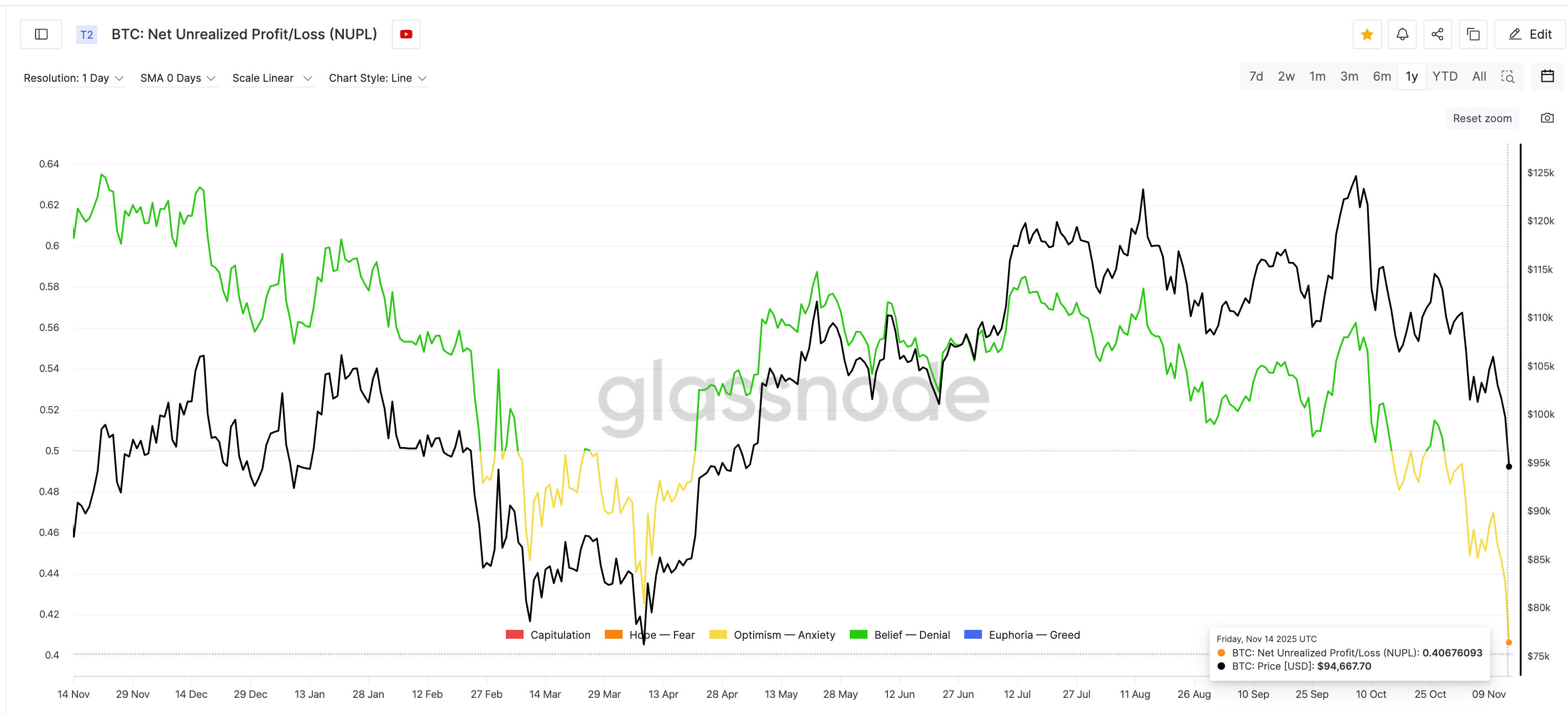
Task: Click the Reset zoom button
Action: click(x=1482, y=118)
